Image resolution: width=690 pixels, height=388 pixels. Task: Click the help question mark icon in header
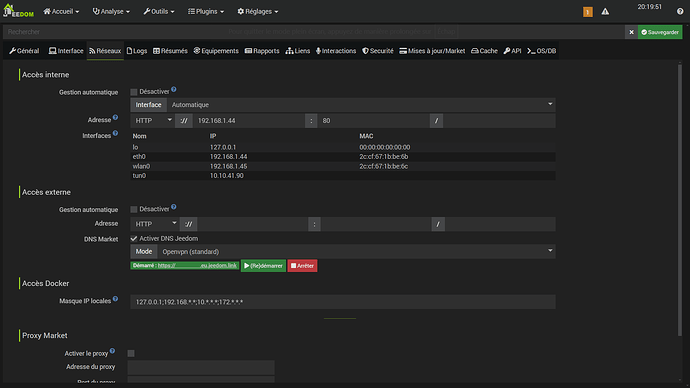(x=680, y=11)
